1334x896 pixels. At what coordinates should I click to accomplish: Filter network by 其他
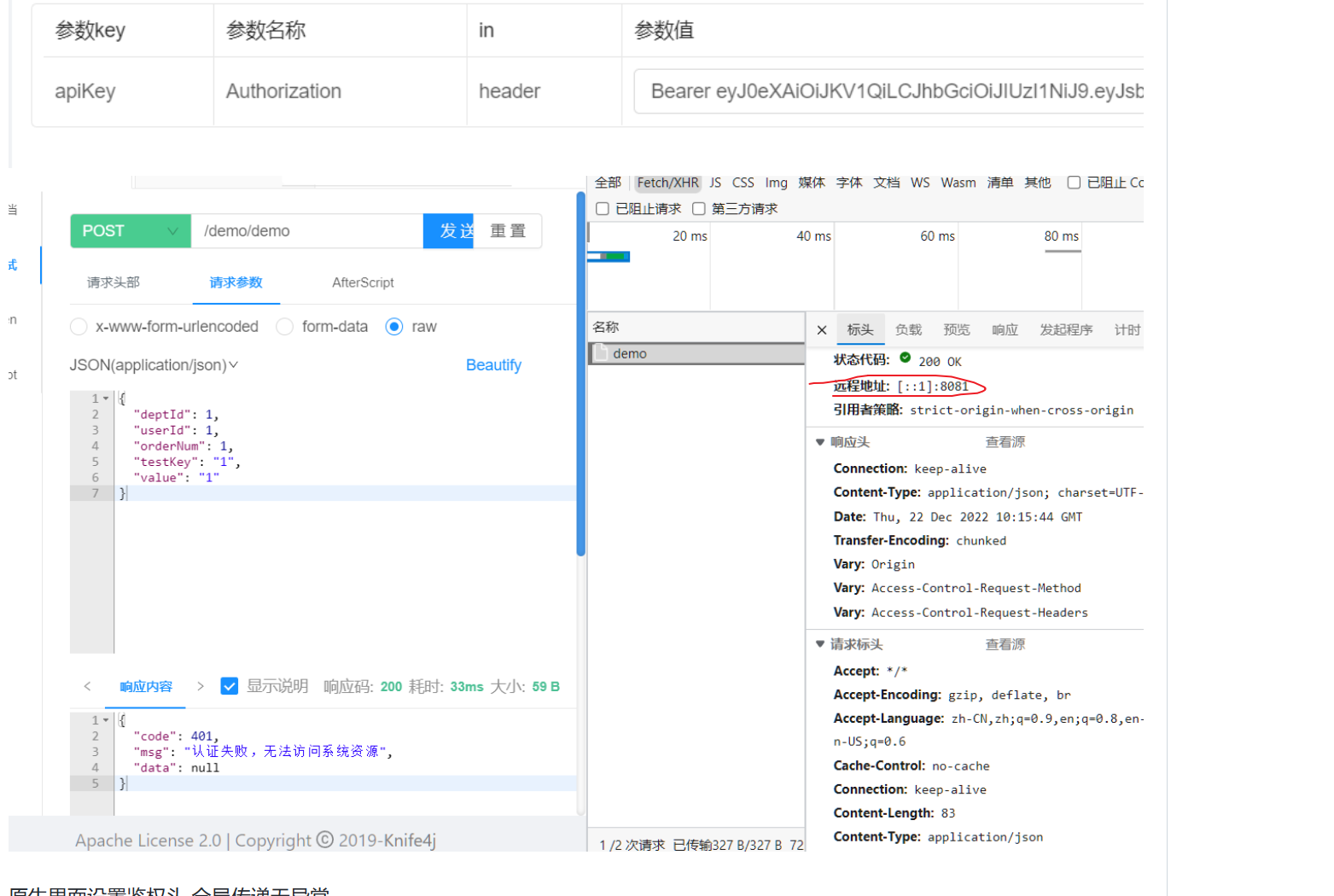tap(1038, 183)
